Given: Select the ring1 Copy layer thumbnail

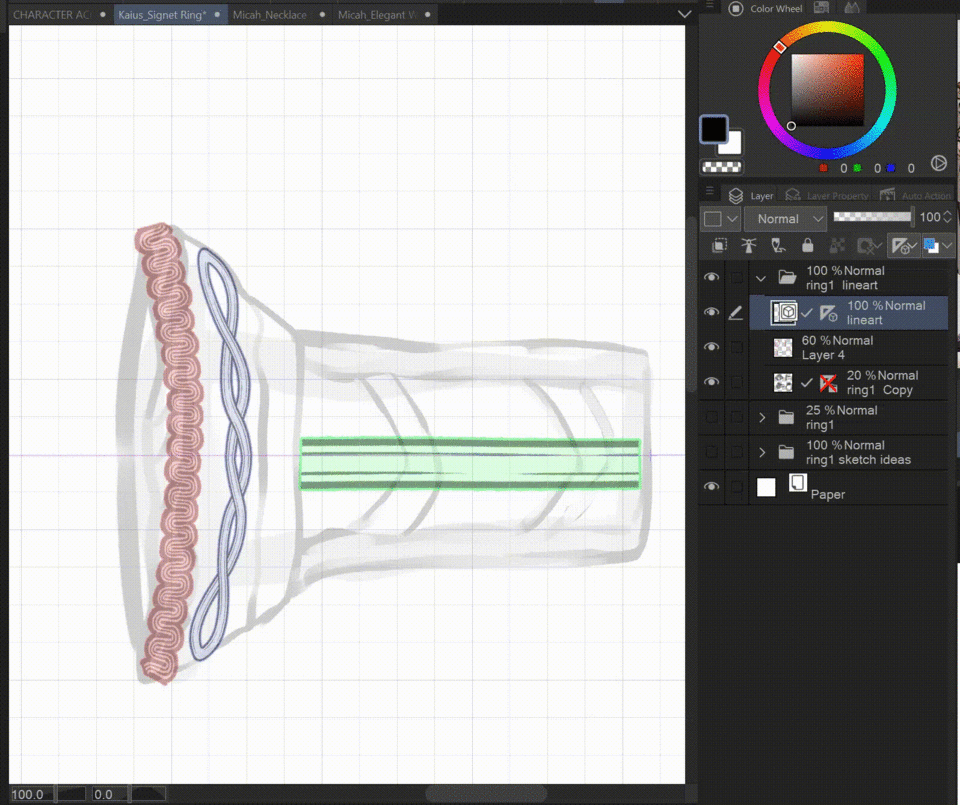Looking at the screenshot, I should (x=784, y=383).
